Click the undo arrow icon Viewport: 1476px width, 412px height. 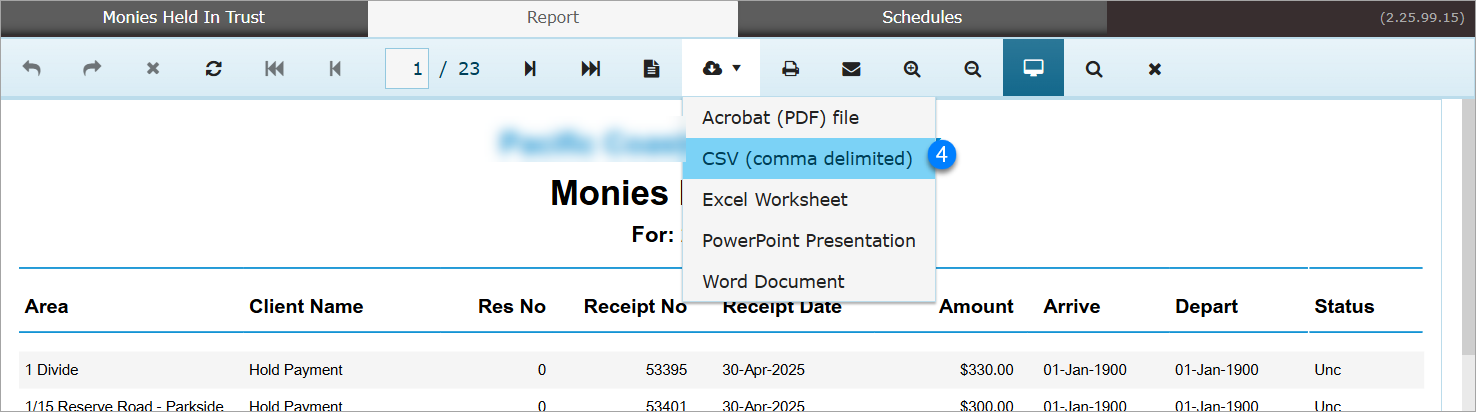(32, 69)
